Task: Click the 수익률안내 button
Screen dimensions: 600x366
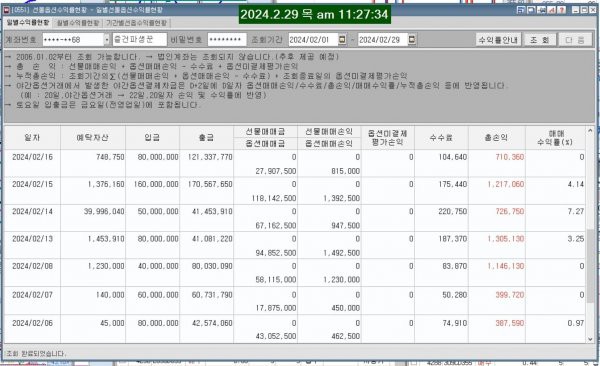Action: pos(498,39)
